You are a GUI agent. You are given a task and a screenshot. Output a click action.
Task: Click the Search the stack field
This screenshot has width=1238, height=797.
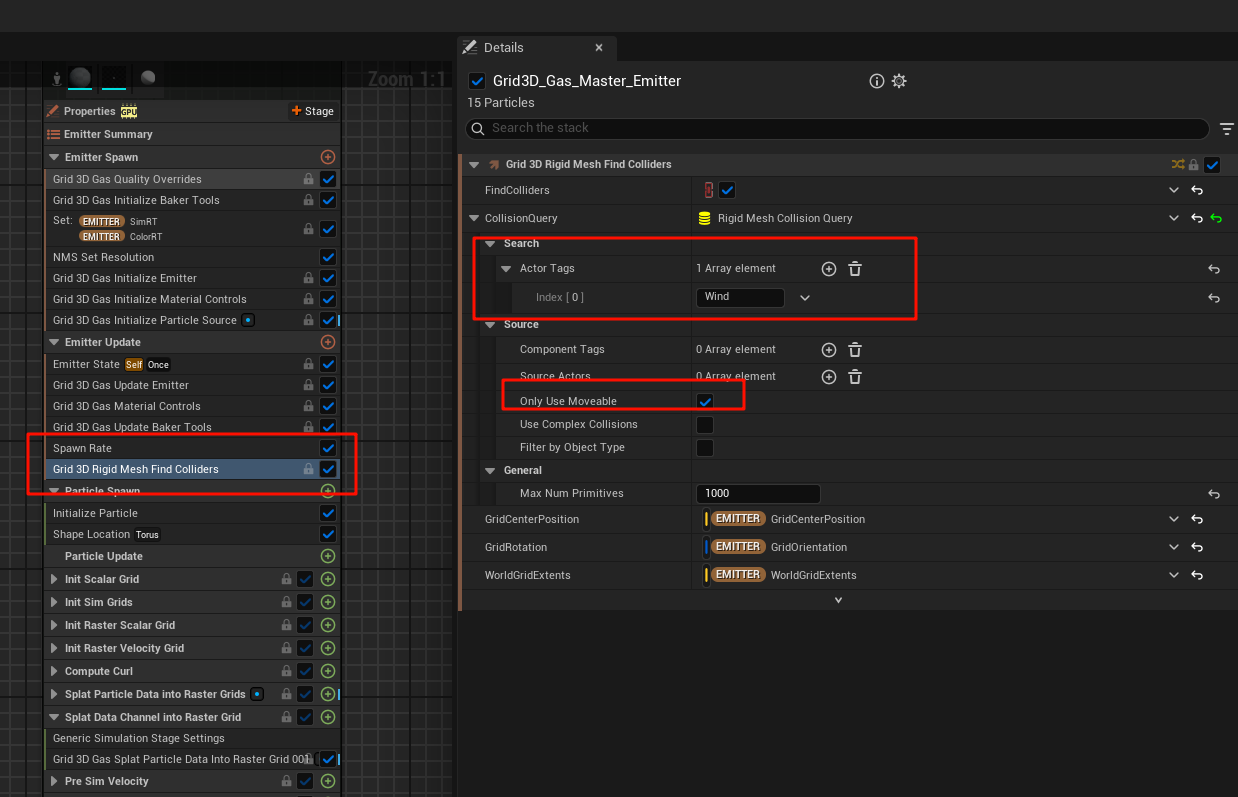[x=836, y=128]
